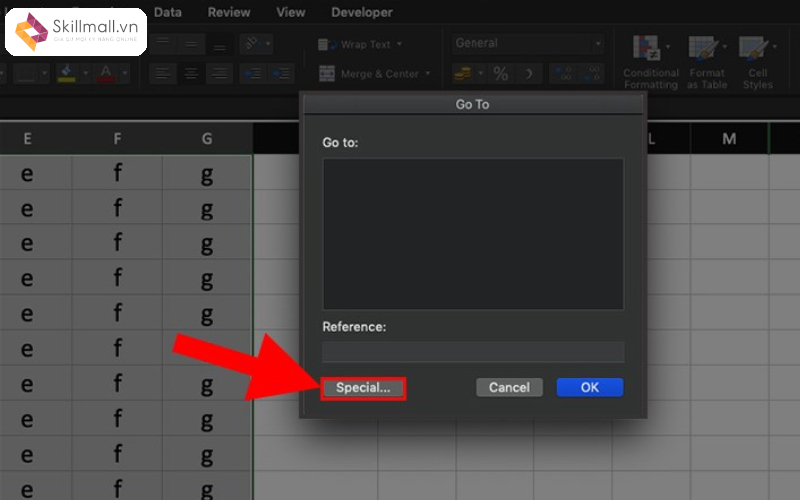Center text horizontally

click(191, 74)
